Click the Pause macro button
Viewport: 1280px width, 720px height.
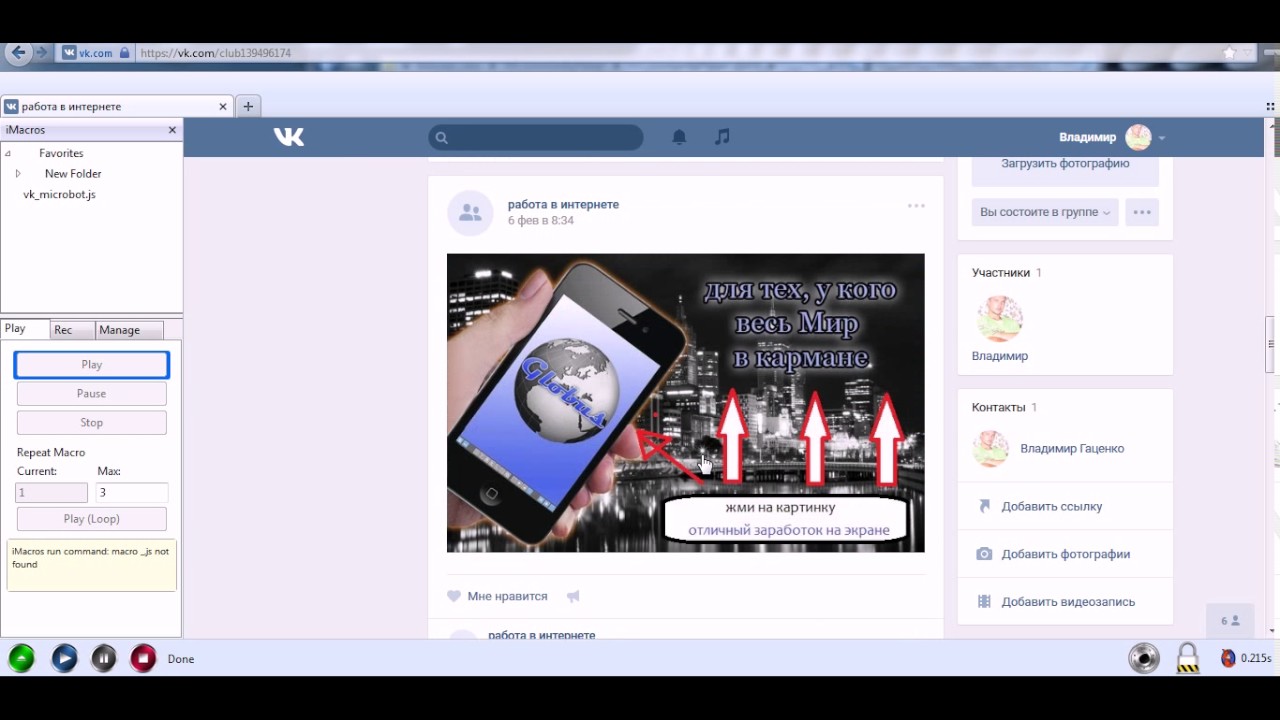click(92, 394)
